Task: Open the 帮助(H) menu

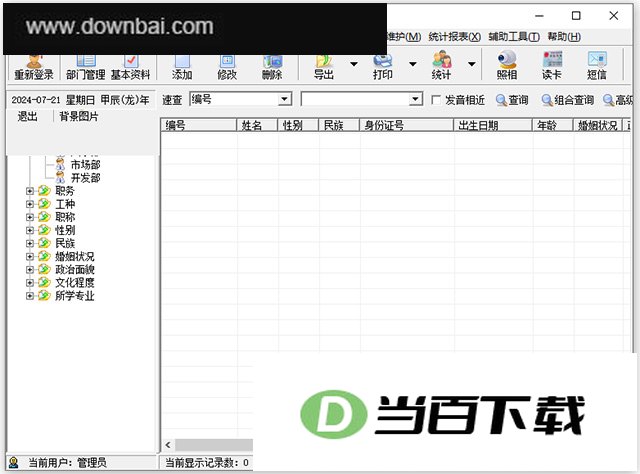Action: [x=564, y=37]
